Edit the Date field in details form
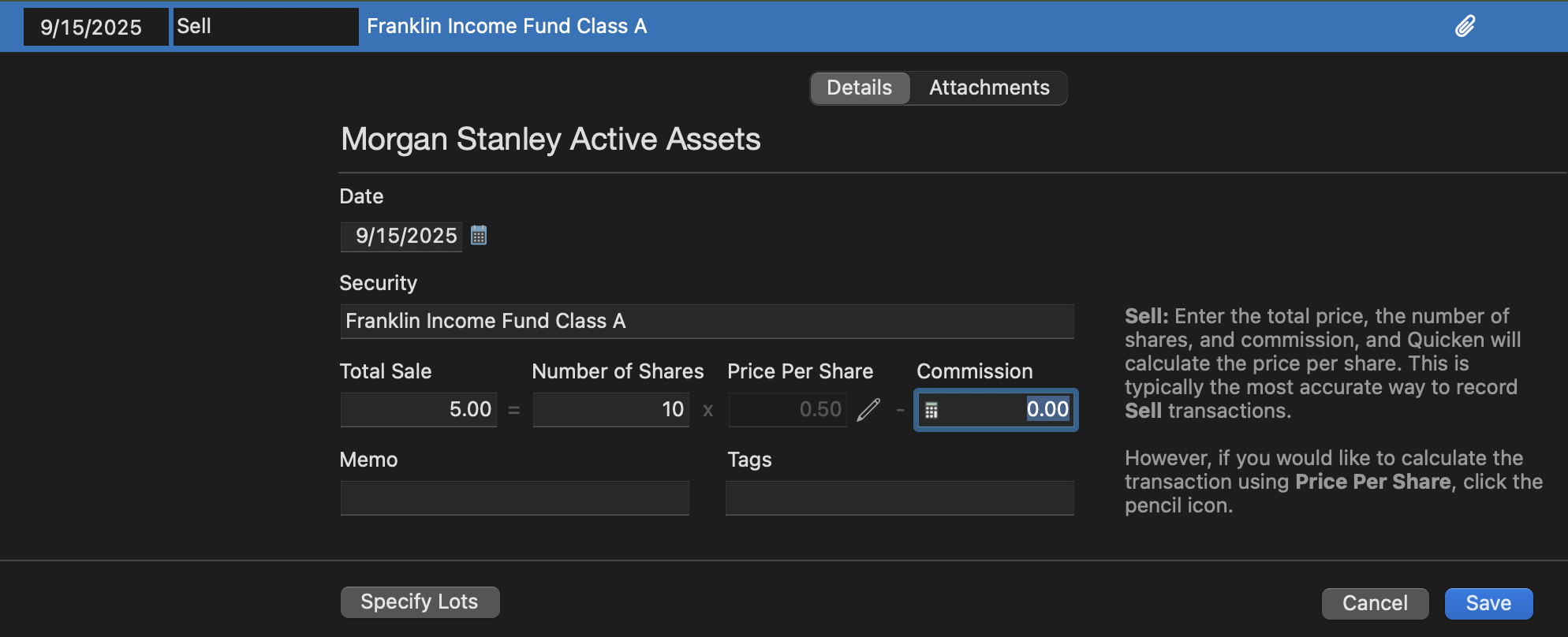 [401, 237]
